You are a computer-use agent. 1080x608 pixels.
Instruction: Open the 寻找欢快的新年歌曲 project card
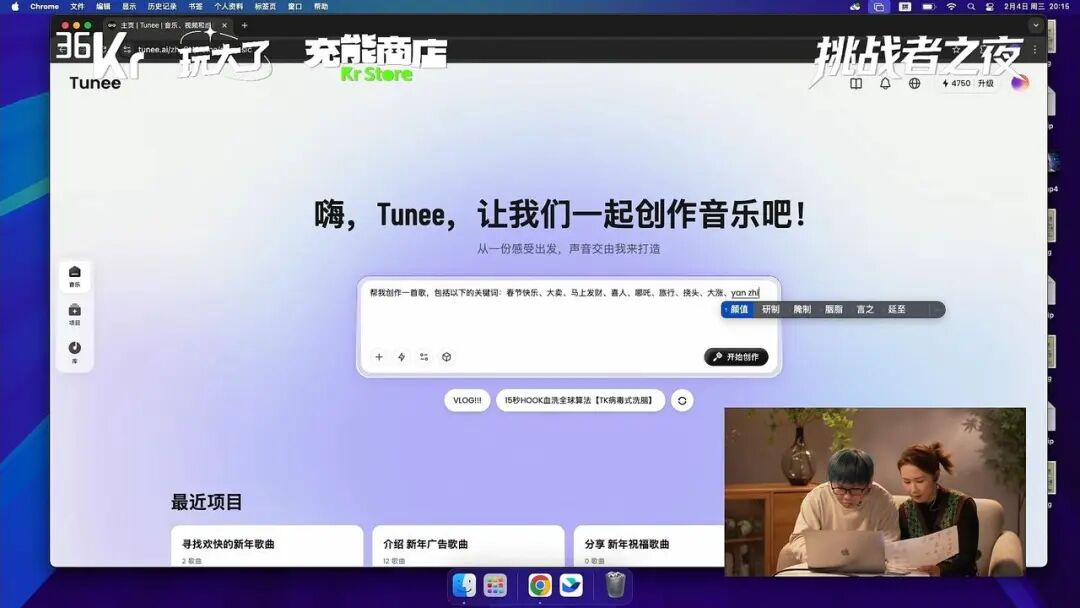tap(267, 547)
